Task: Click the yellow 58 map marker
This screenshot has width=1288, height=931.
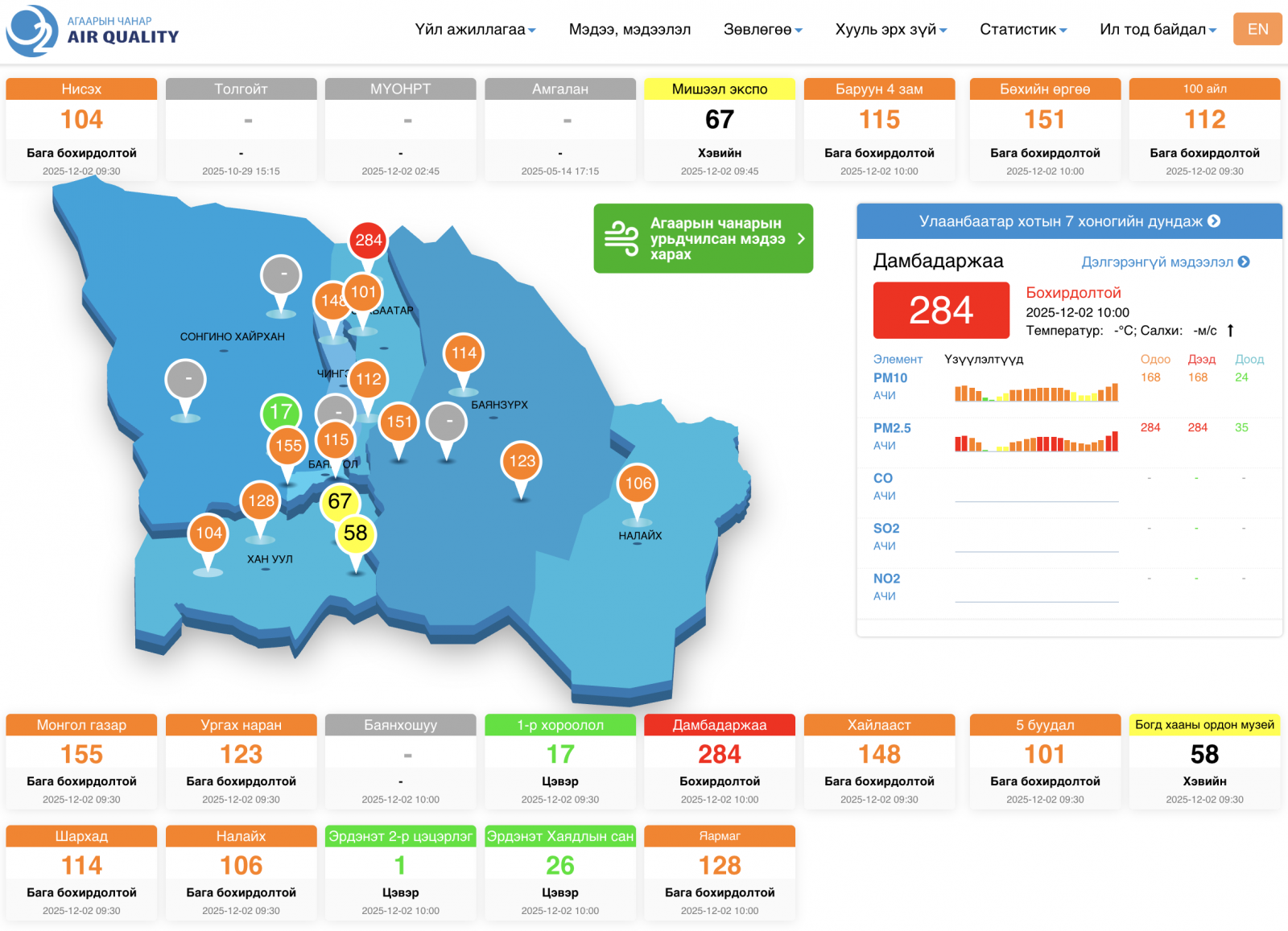Action: coord(355,533)
